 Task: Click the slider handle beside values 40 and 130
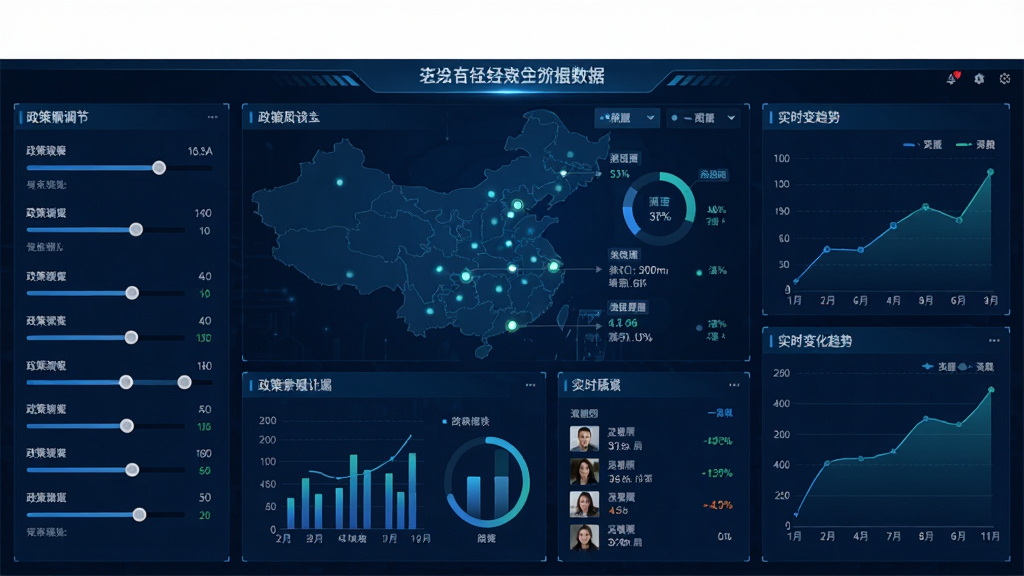pyautogui.click(x=131, y=337)
